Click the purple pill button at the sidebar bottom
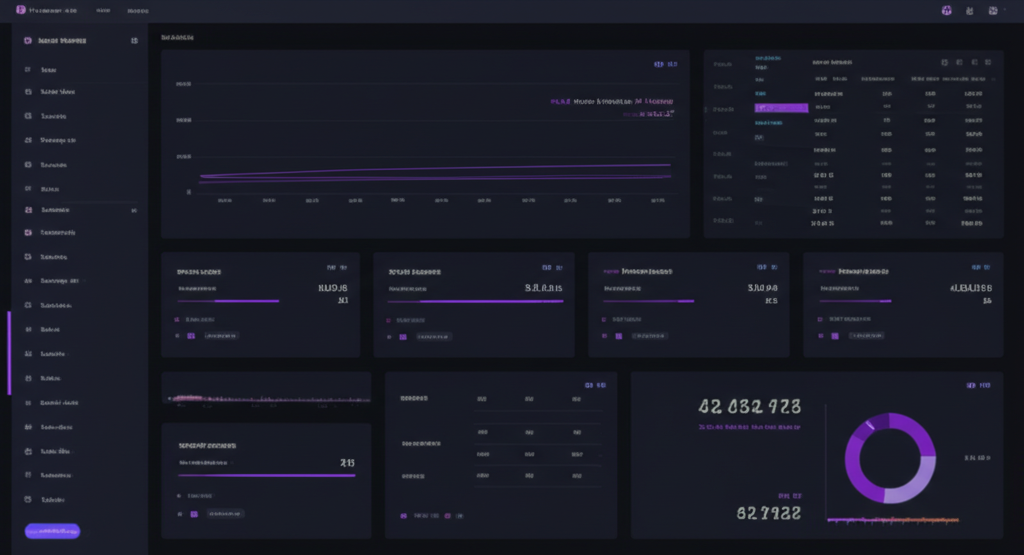 tap(52, 531)
